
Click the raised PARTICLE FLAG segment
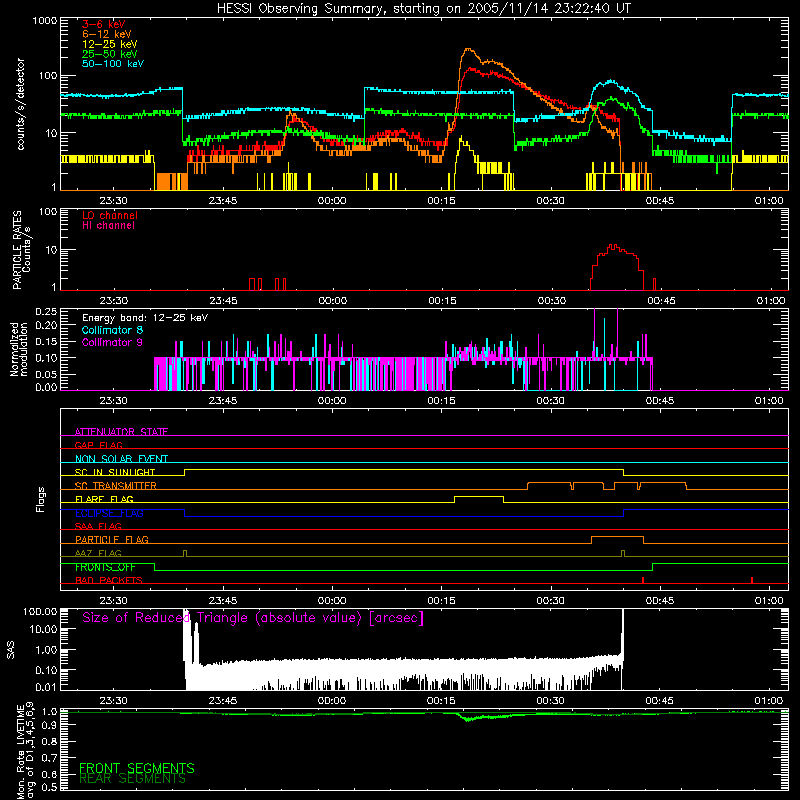[617, 537]
